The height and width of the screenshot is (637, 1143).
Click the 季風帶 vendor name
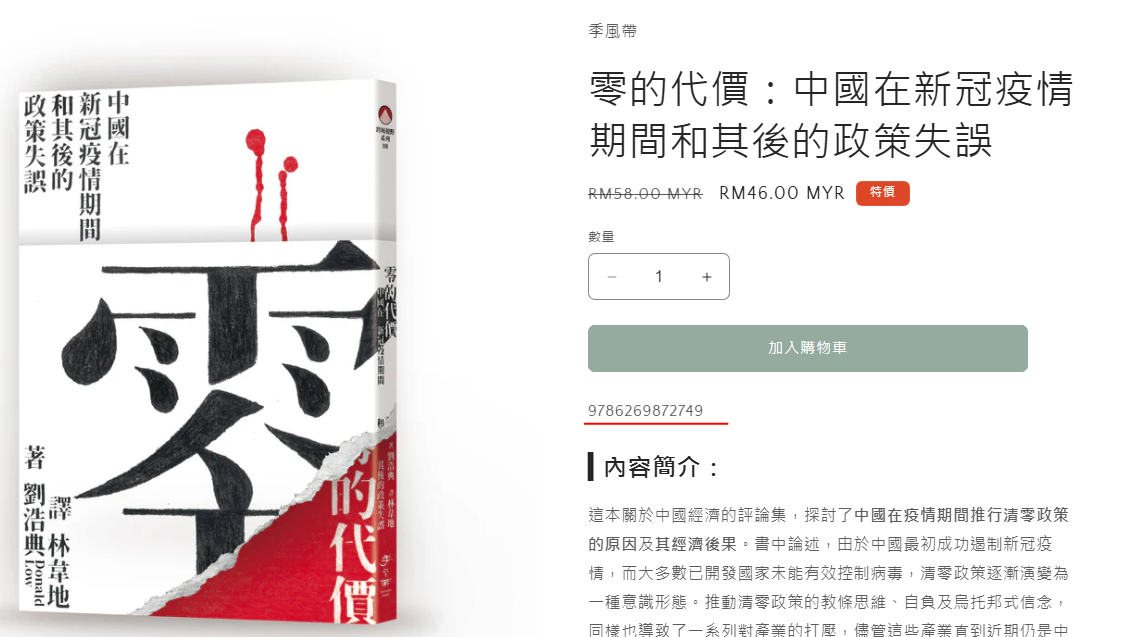pos(613,31)
